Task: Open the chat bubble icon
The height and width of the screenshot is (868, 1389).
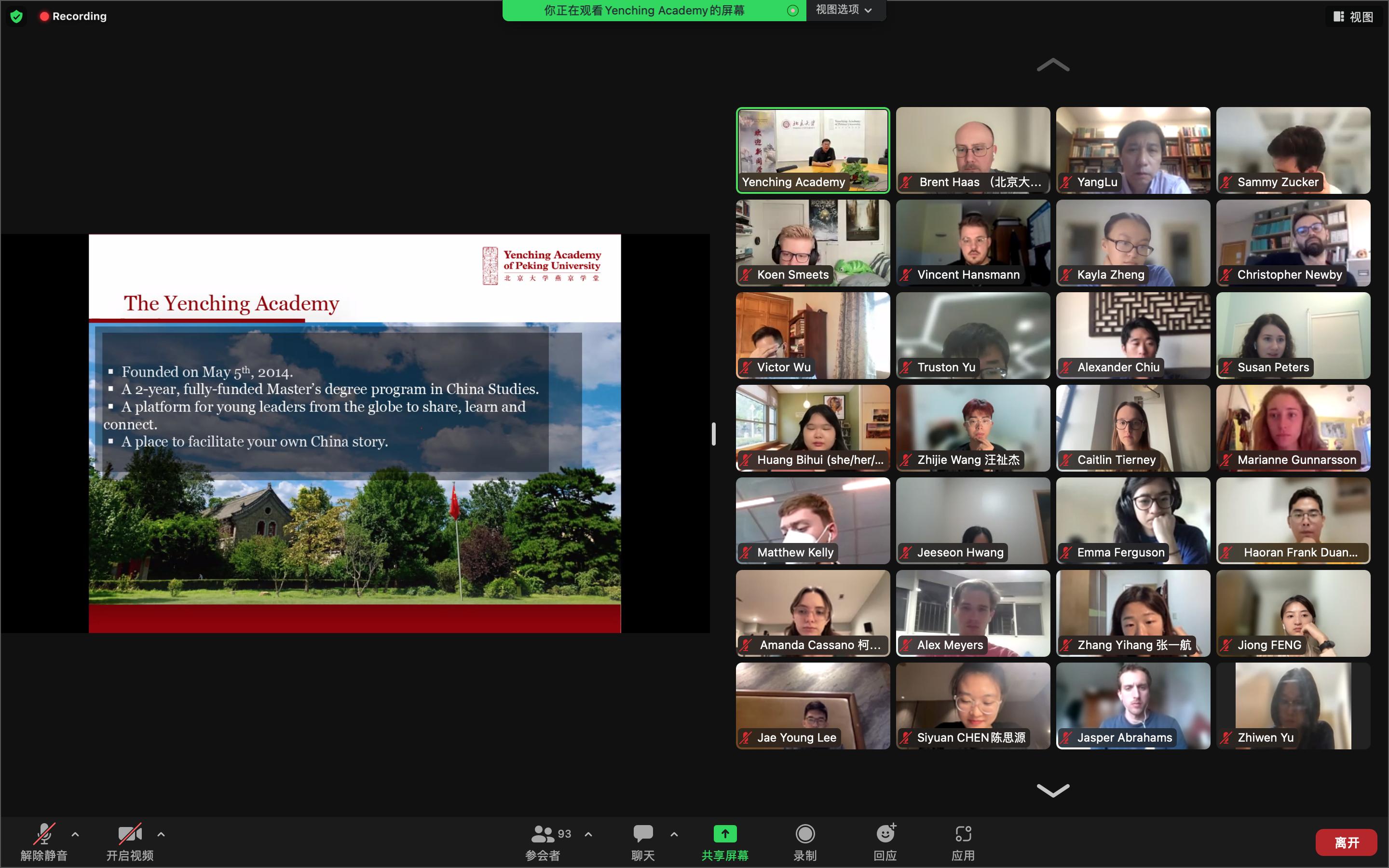Action: point(643,834)
